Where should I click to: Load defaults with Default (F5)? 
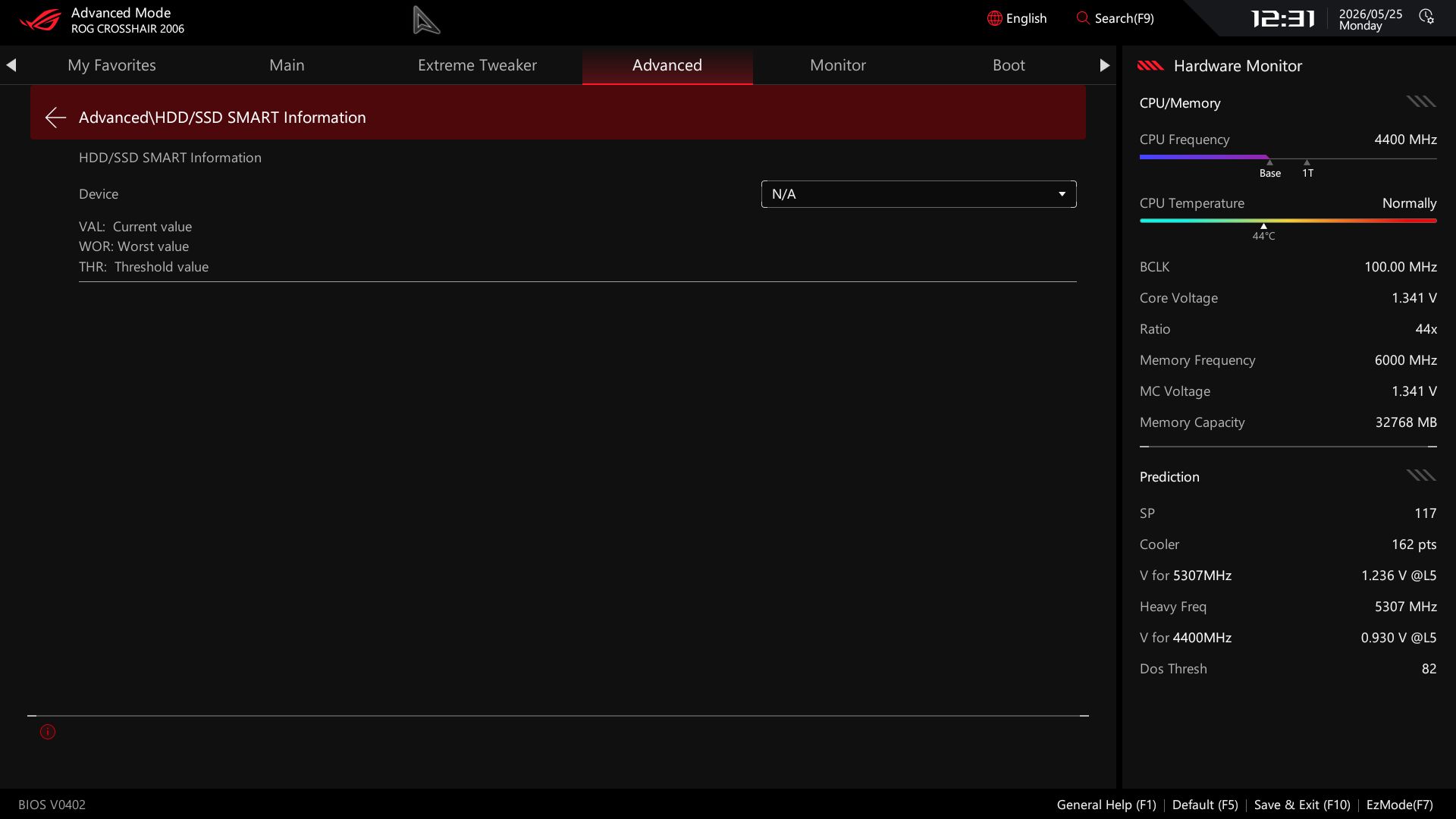tap(1205, 805)
